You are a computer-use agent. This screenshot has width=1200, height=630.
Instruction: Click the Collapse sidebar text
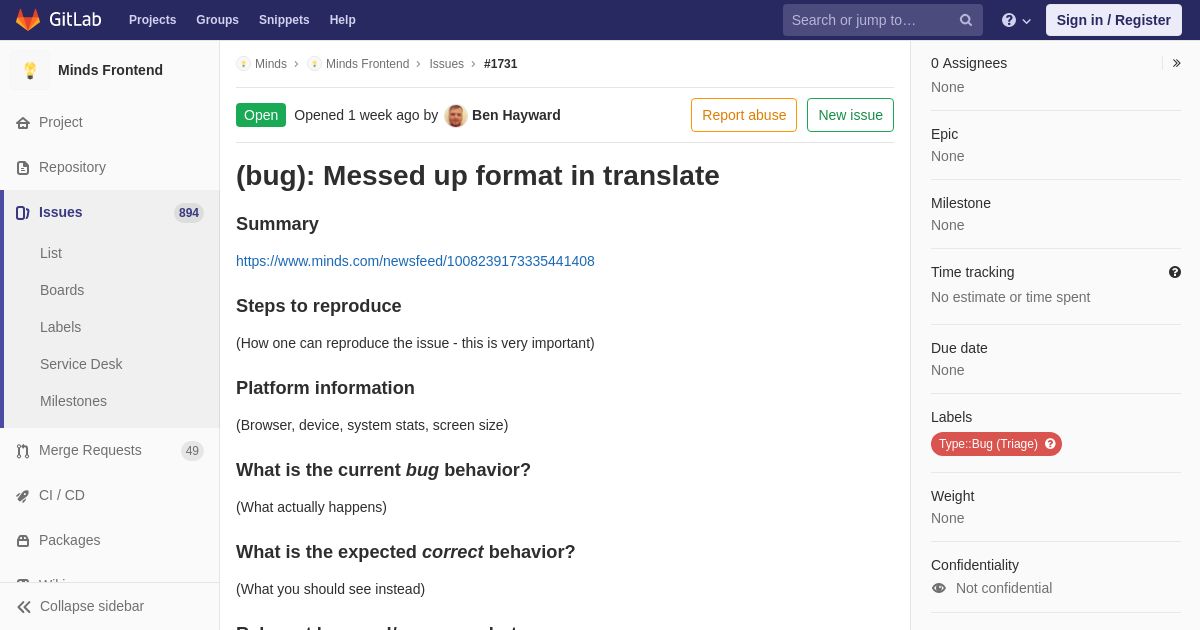point(92,606)
